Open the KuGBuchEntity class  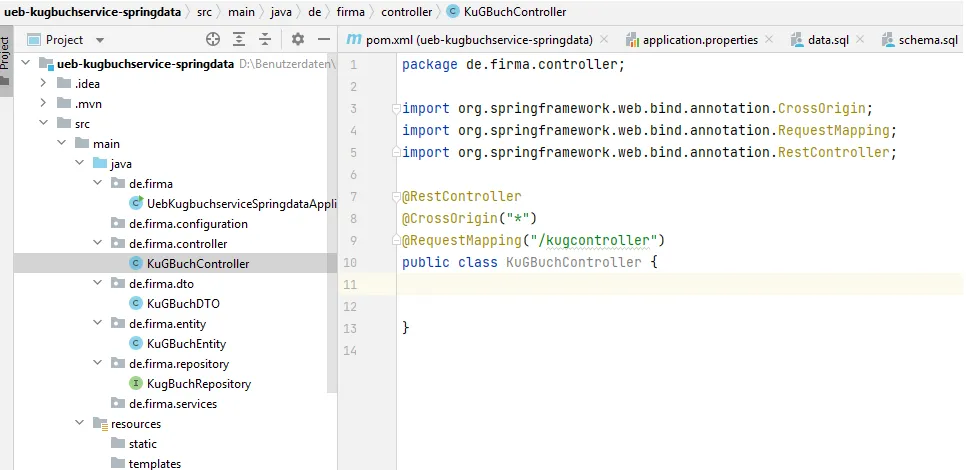click(x=177, y=344)
